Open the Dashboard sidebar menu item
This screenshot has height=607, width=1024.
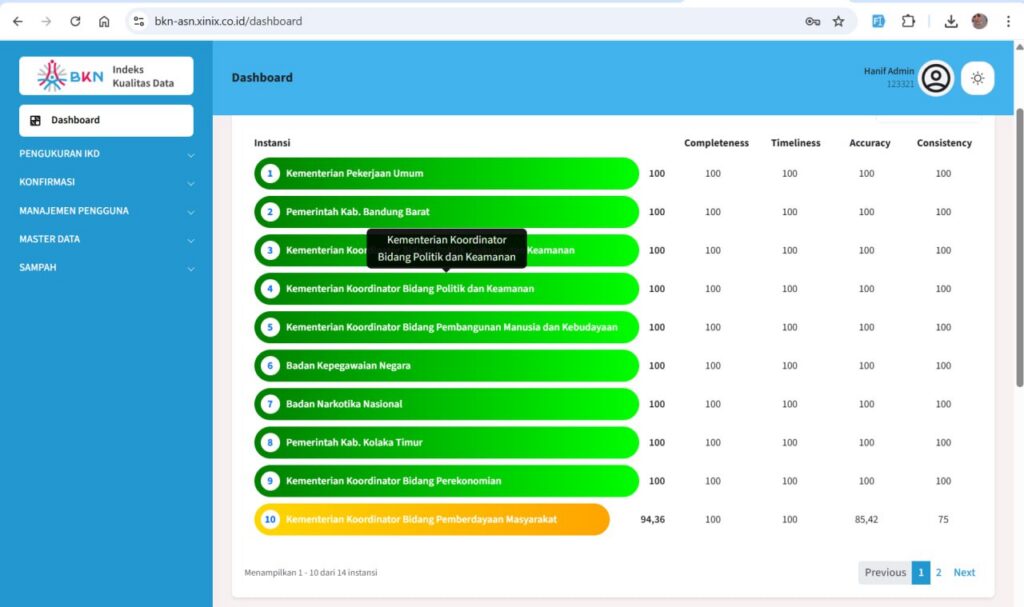(x=106, y=120)
